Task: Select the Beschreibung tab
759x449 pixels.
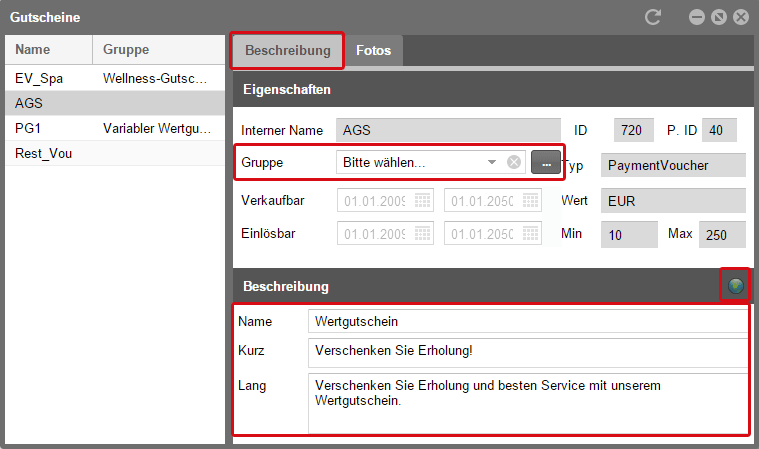Action: pos(288,50)
